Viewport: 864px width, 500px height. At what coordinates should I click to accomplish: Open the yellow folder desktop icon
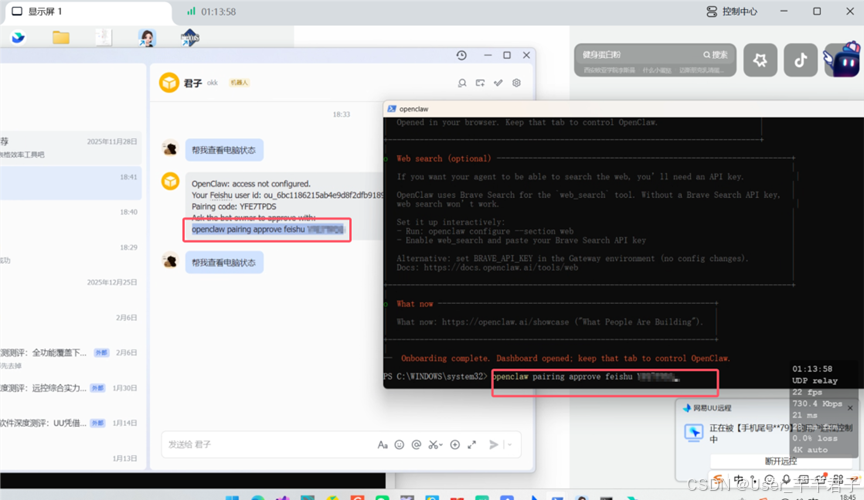(61, 37)
